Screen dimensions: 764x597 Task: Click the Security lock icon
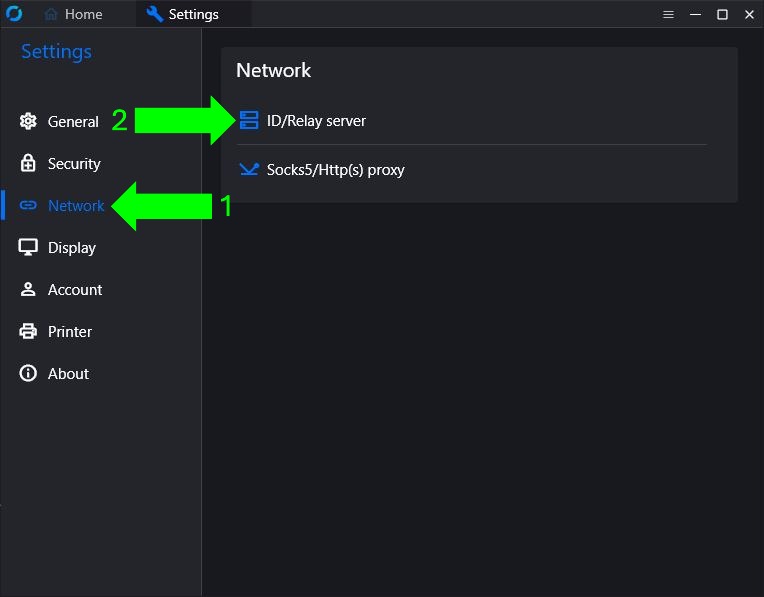(28, 163)
